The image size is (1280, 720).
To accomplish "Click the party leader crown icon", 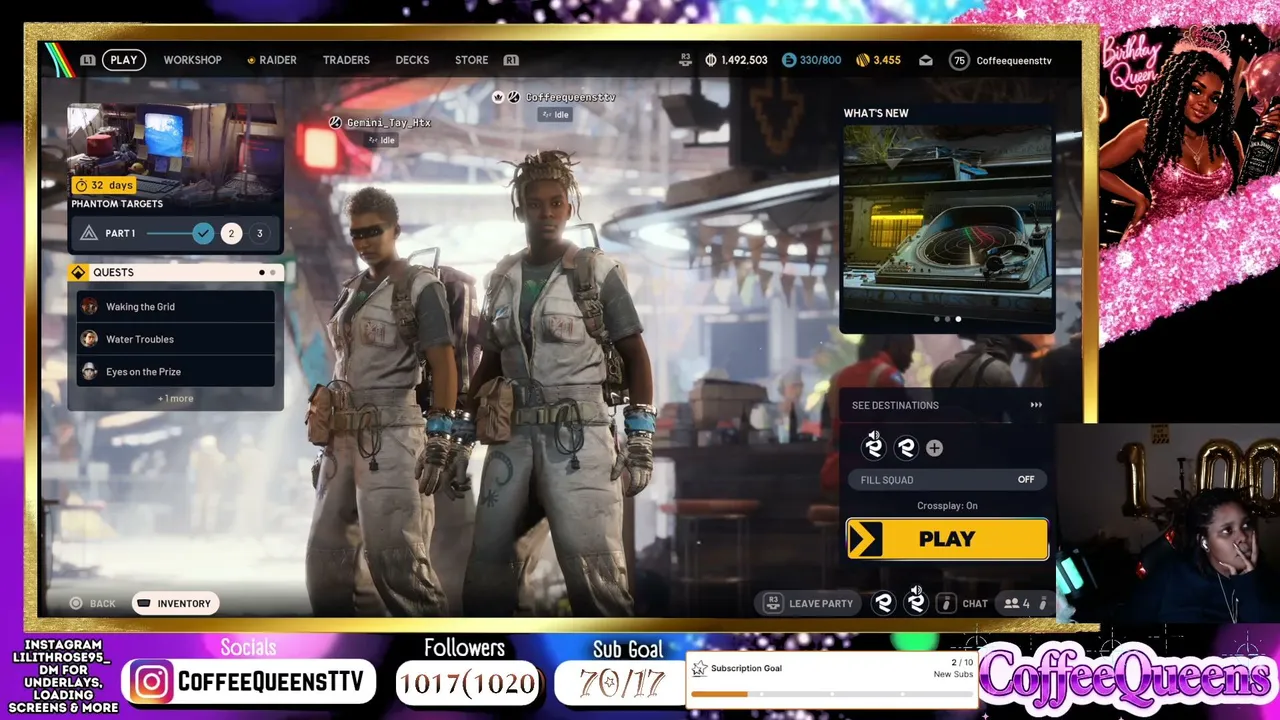I will point(498,97).
